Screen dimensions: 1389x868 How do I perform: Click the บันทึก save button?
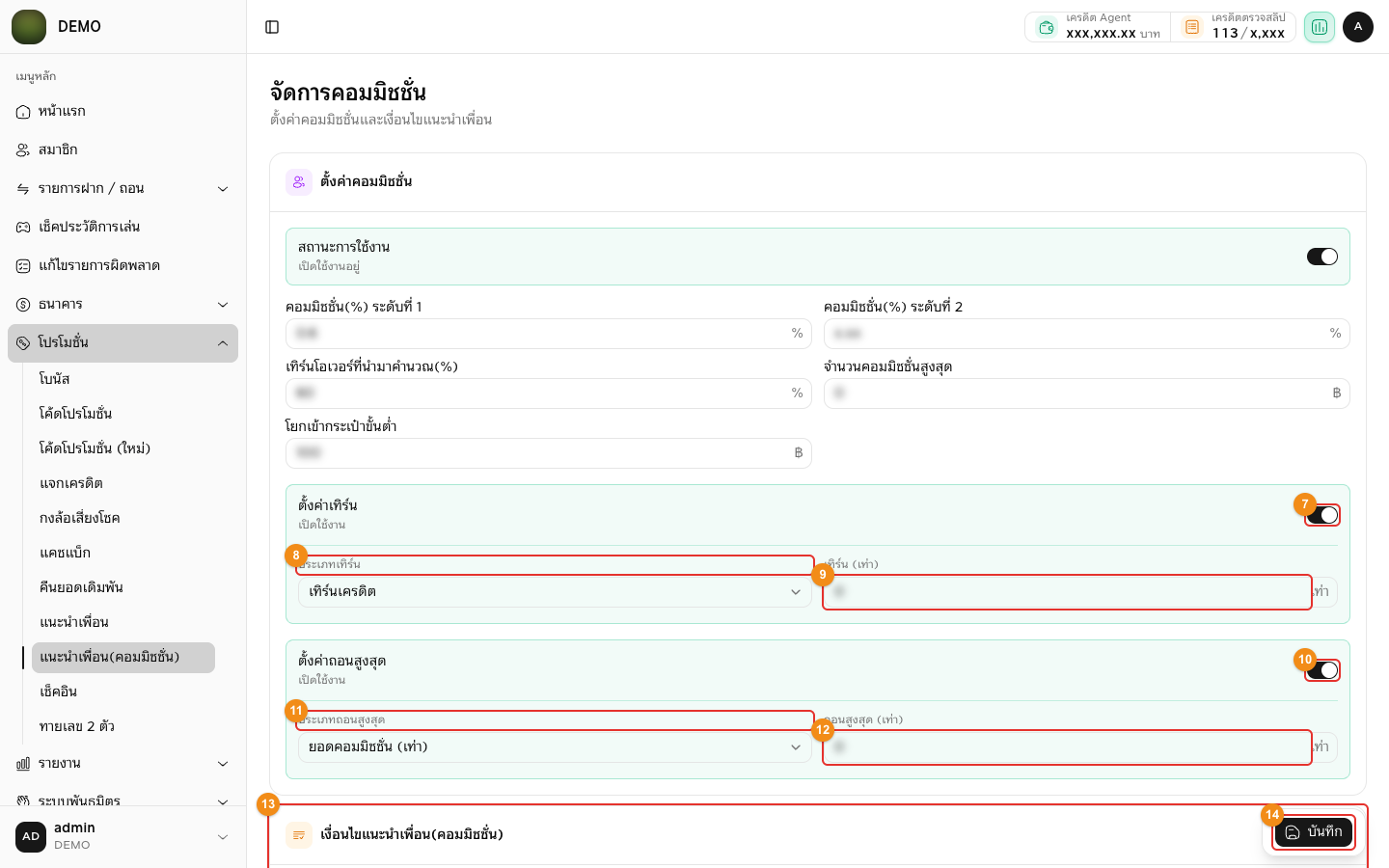tap(1313, 832)
